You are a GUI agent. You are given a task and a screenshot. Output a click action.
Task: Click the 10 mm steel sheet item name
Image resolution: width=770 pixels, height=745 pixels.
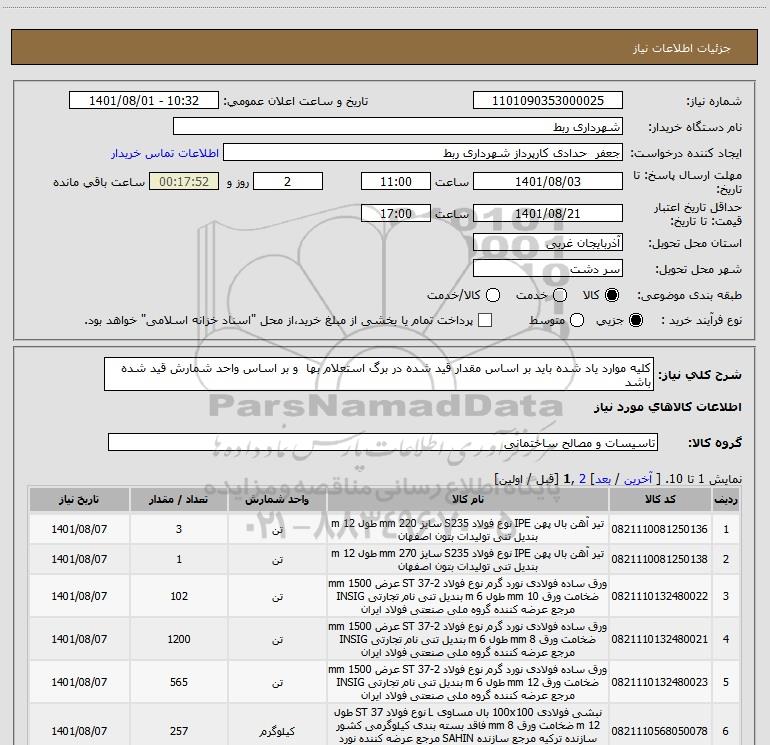pyautogui.click(x=468, y=596)
